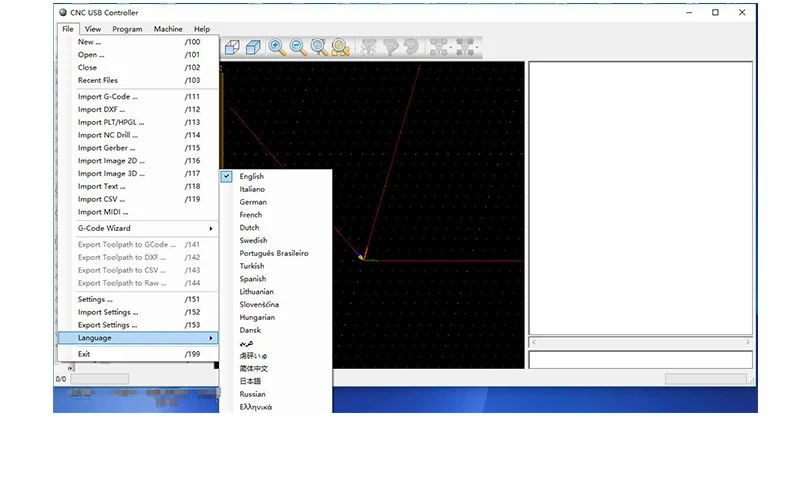Click the third greyed-out tornado toolbar icon
Viewport: 800px width, 482px height.
[411, 47]
